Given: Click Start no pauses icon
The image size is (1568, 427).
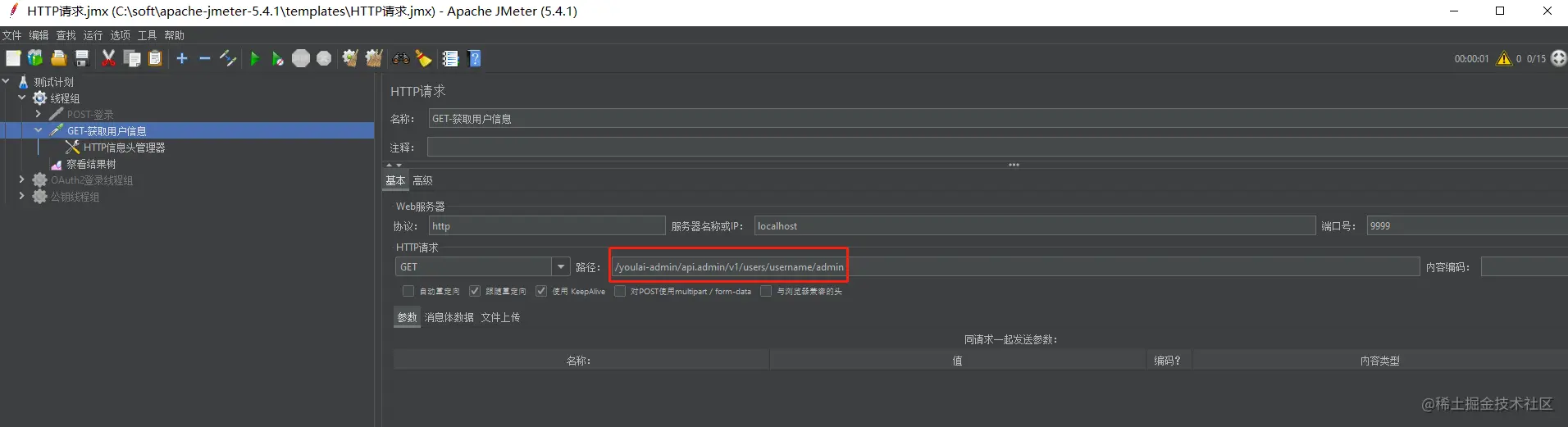Looking at the screenshot, I should [x=278, y=58].
